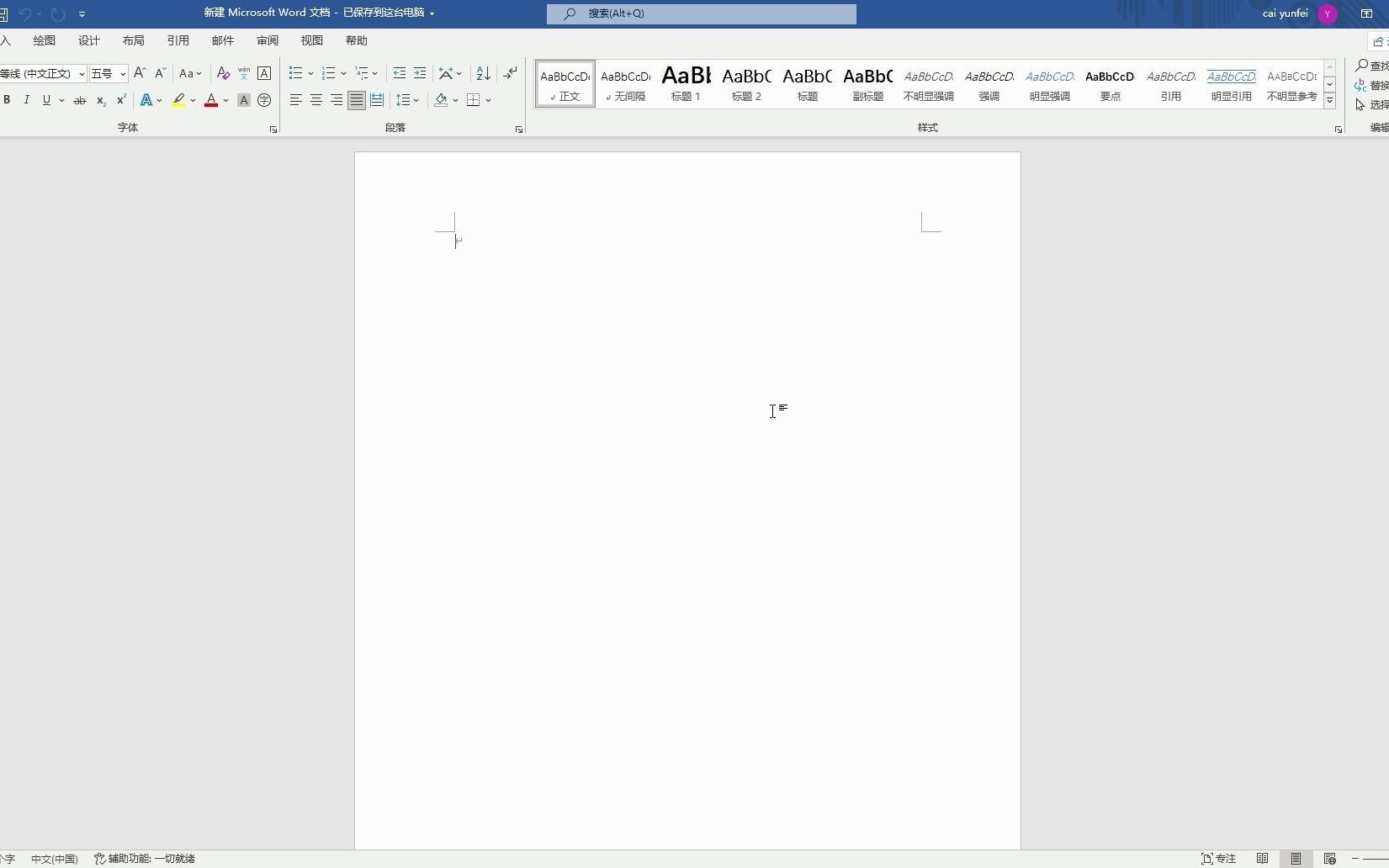1389x868 pixels.
Task: Apply red font color using the color swatch
Action: [x=211, y=100]
